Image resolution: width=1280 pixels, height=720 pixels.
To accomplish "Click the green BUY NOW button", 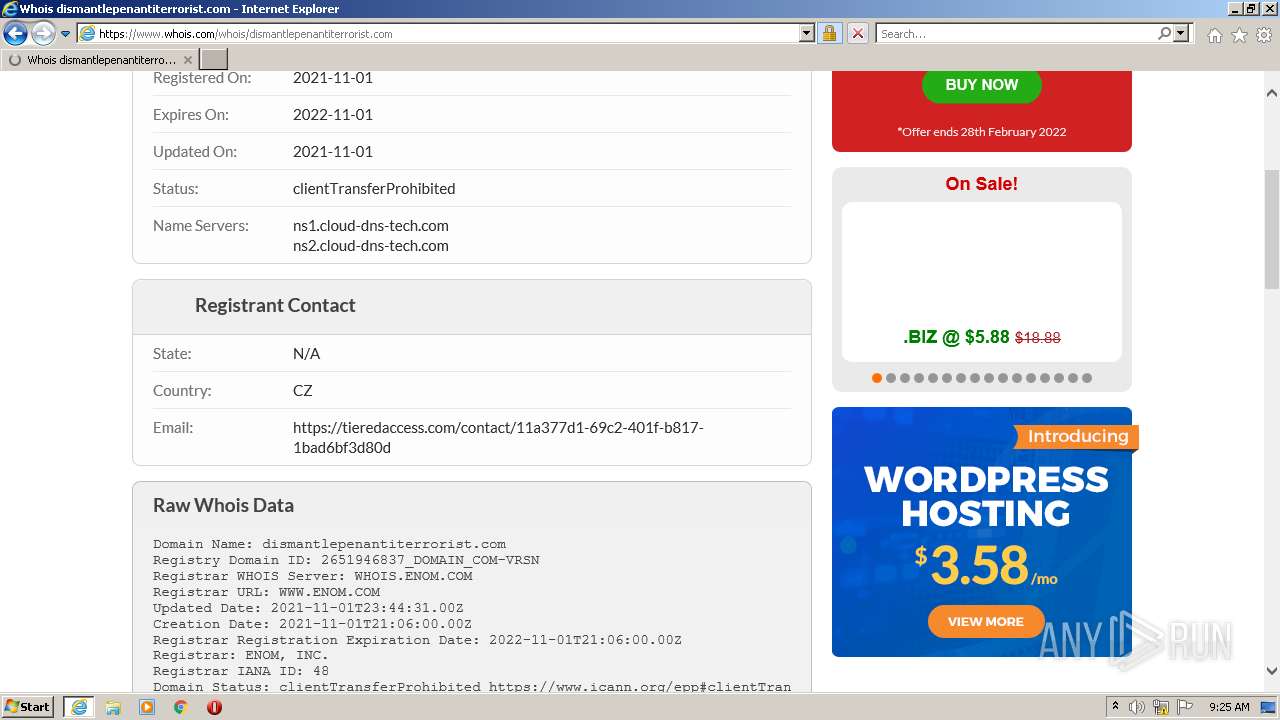I will click(981, 85).
